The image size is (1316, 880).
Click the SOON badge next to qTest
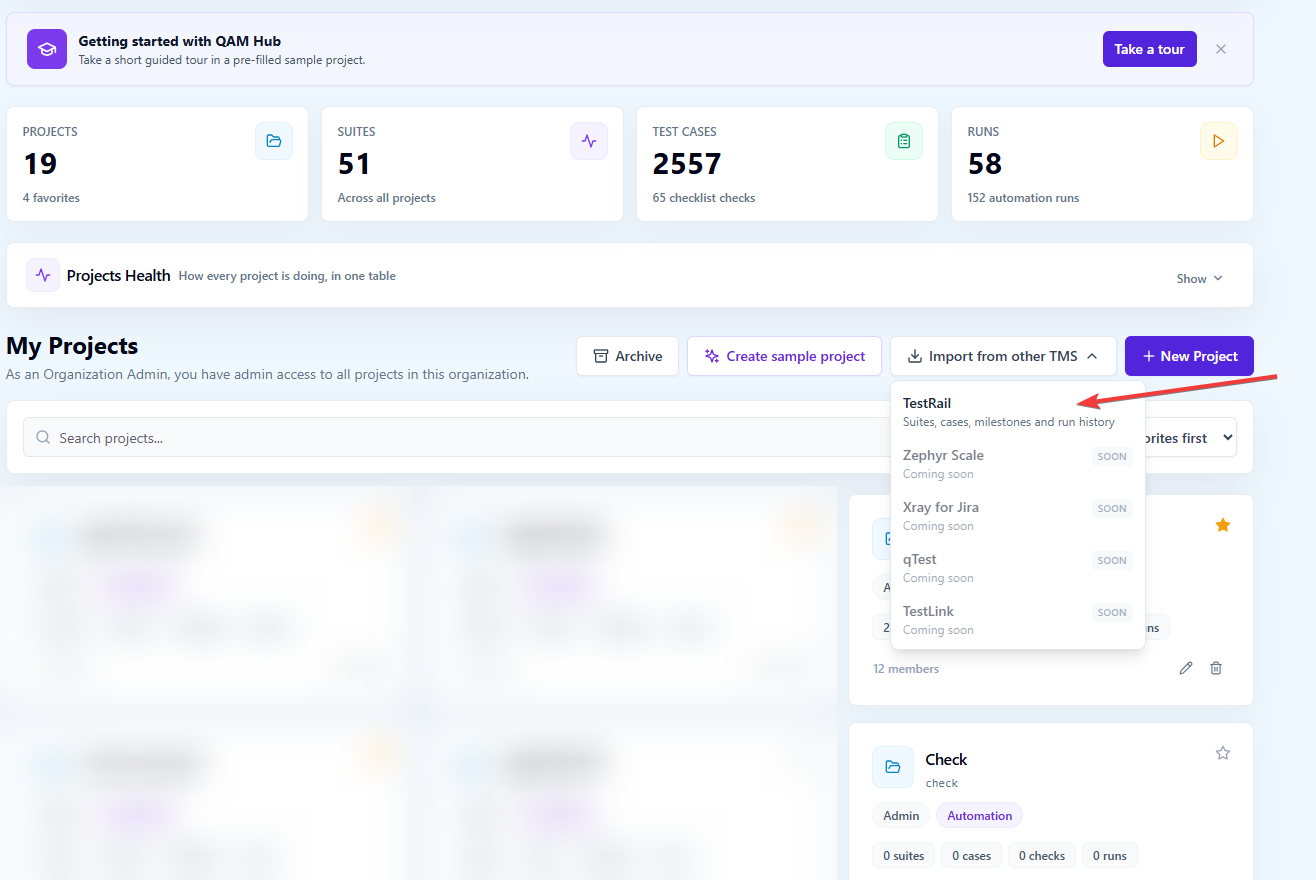point(1112,560)
